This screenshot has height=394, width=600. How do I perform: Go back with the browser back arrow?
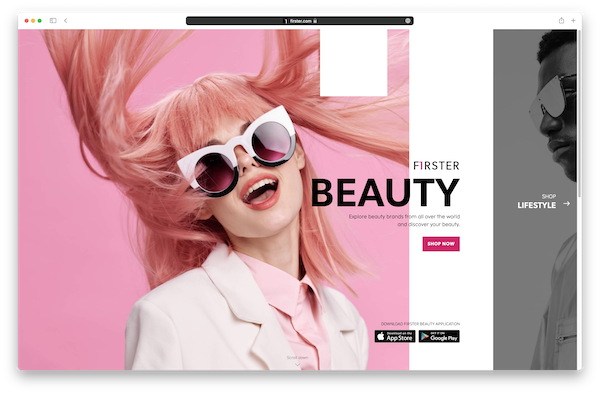coord(66,21)
